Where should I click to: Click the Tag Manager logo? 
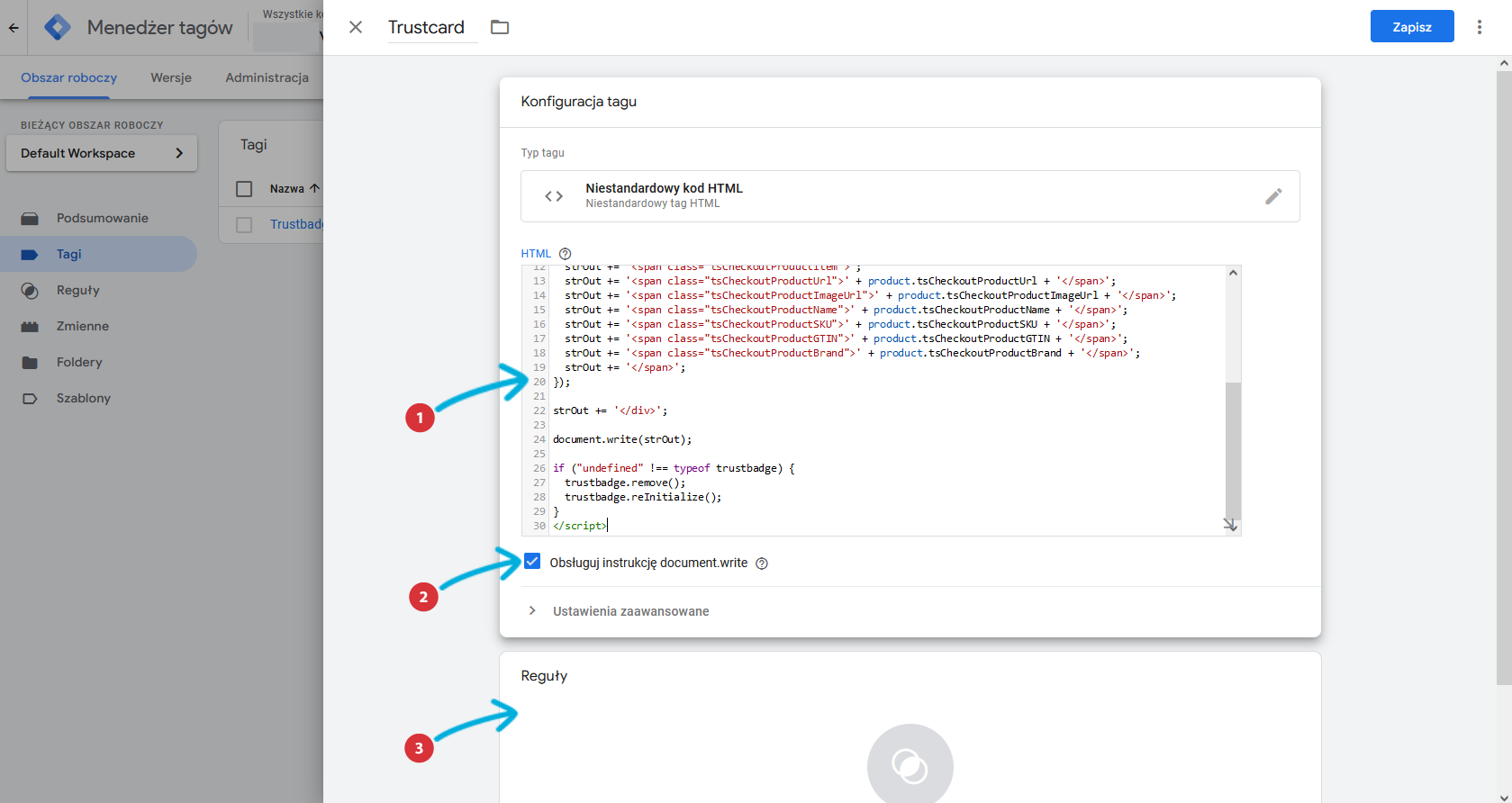pyautogui.click(x=58, y=28)
